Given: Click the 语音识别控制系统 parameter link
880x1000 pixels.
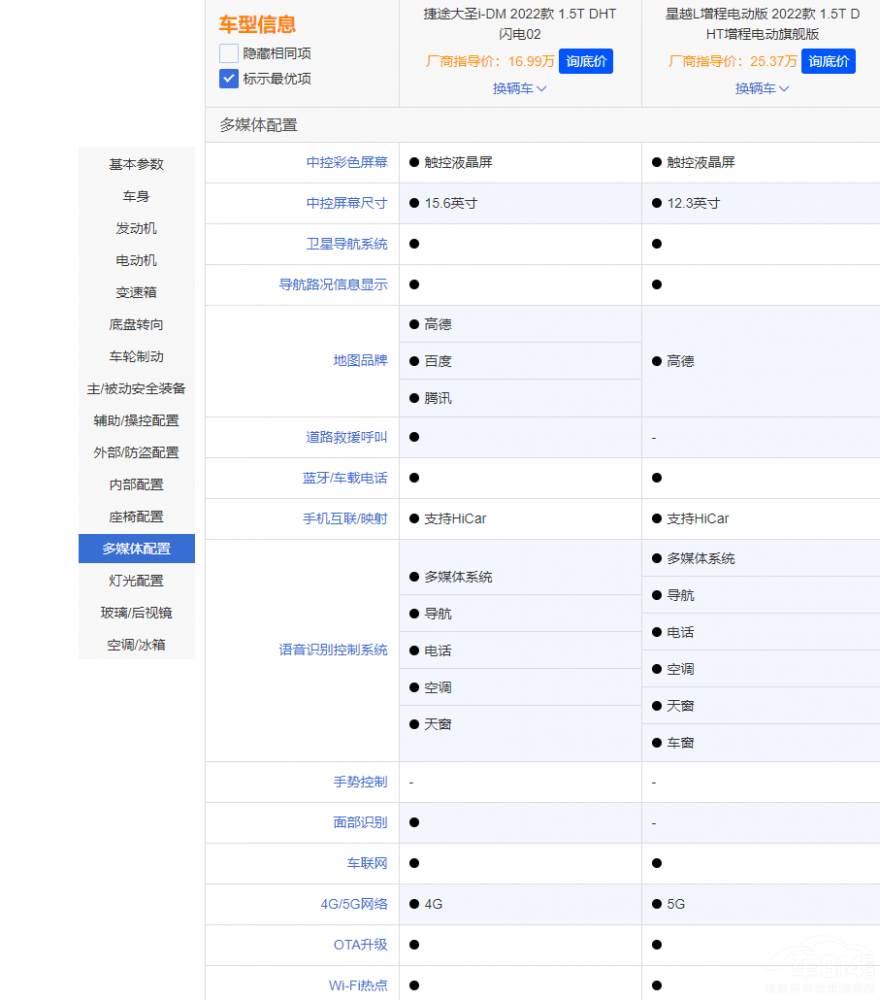Looking at the screenshot, I should 333,650.
